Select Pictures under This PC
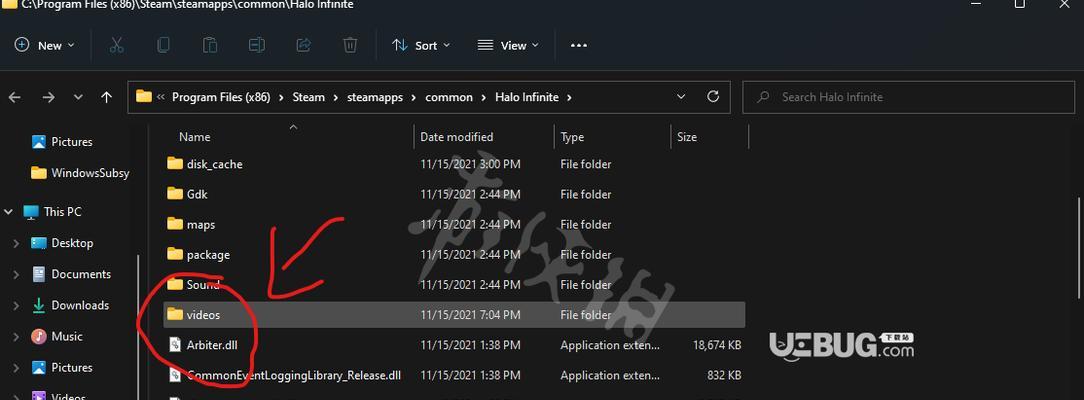This screenshot has width=1084, height=400. tap(72, 368)
